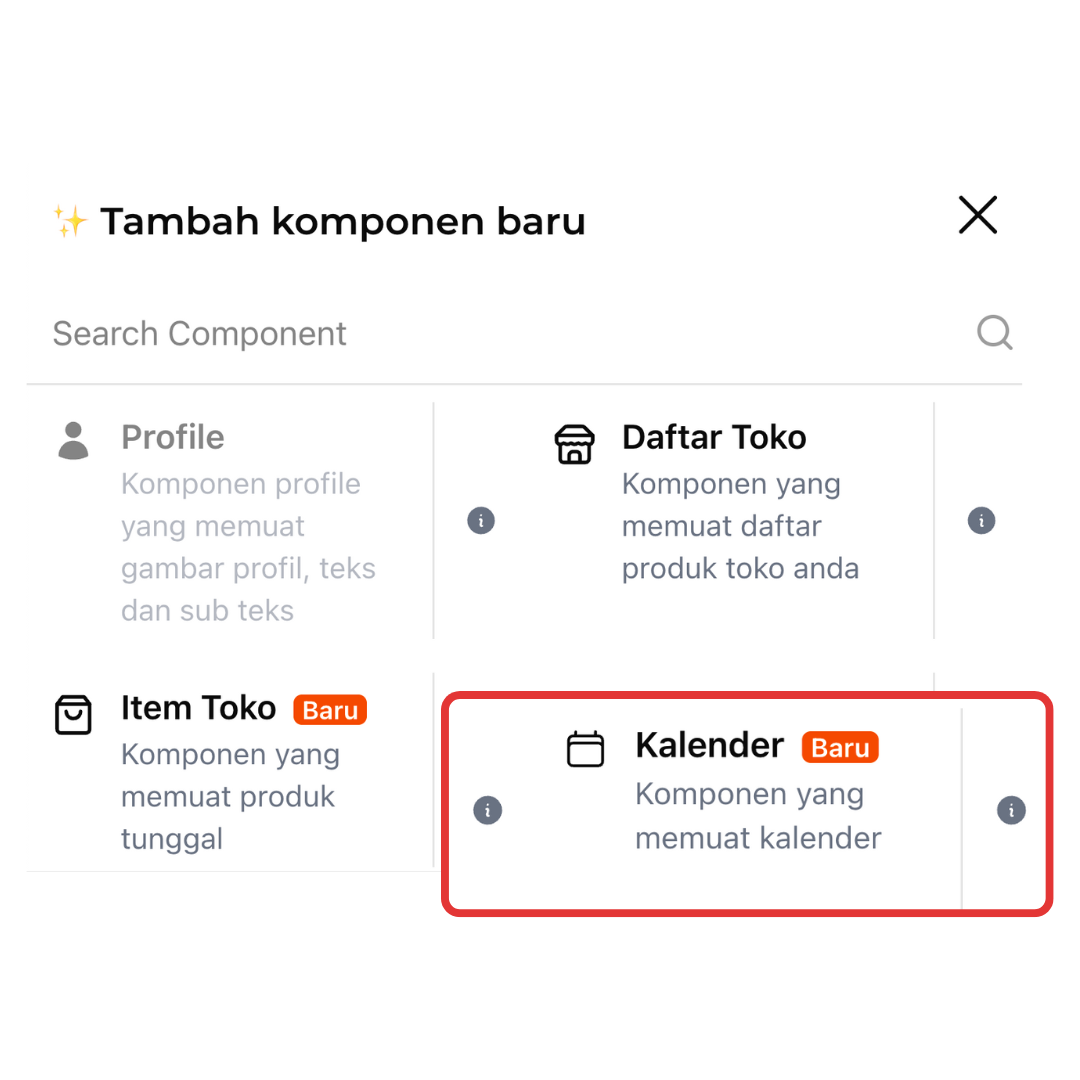The height and width of the screenshot is (1080, 1080).
Task: Click the sparkle icon in the header
Action: (70, 221)
